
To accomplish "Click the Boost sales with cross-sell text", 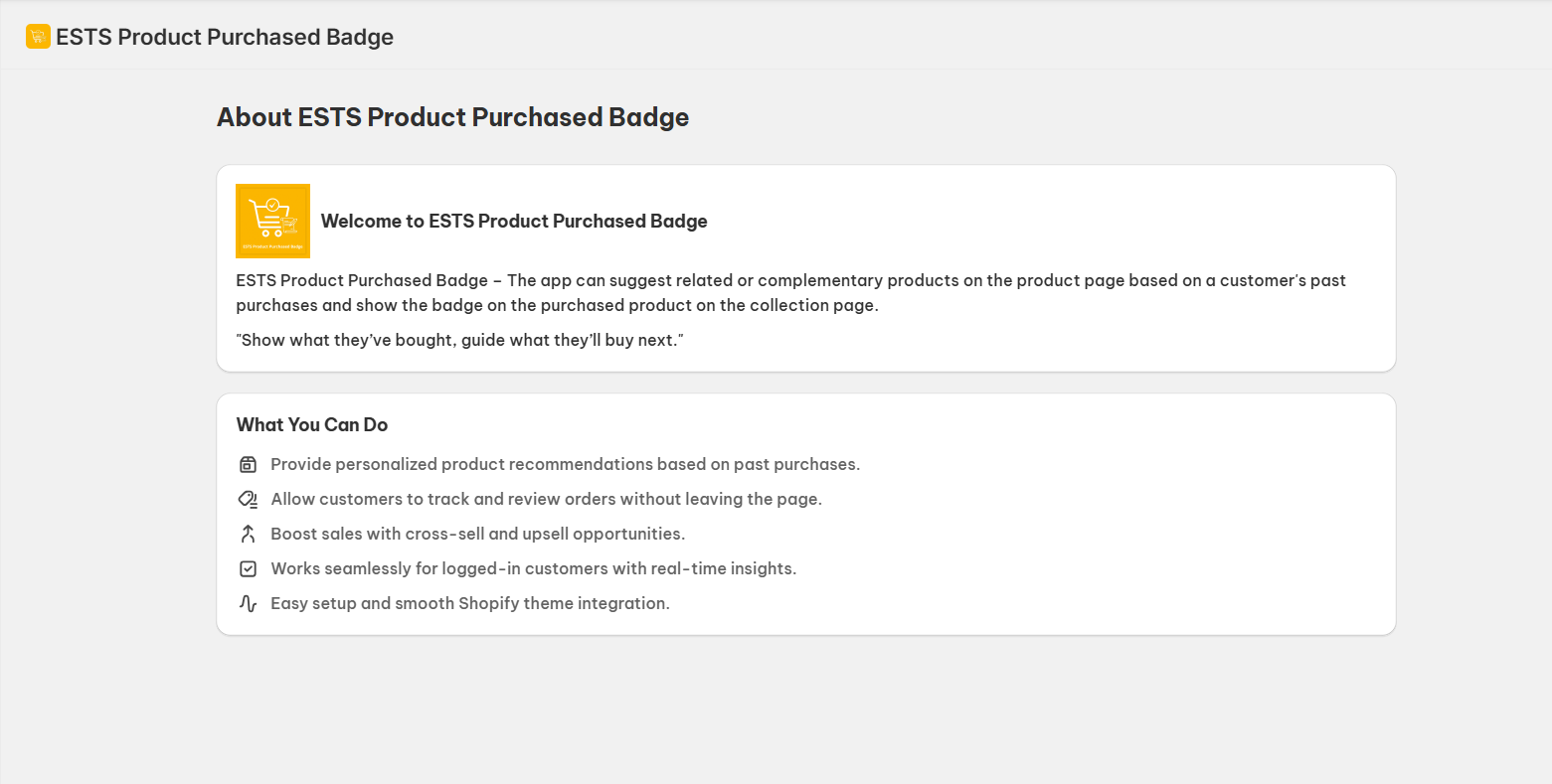I will tap(477, 534).
